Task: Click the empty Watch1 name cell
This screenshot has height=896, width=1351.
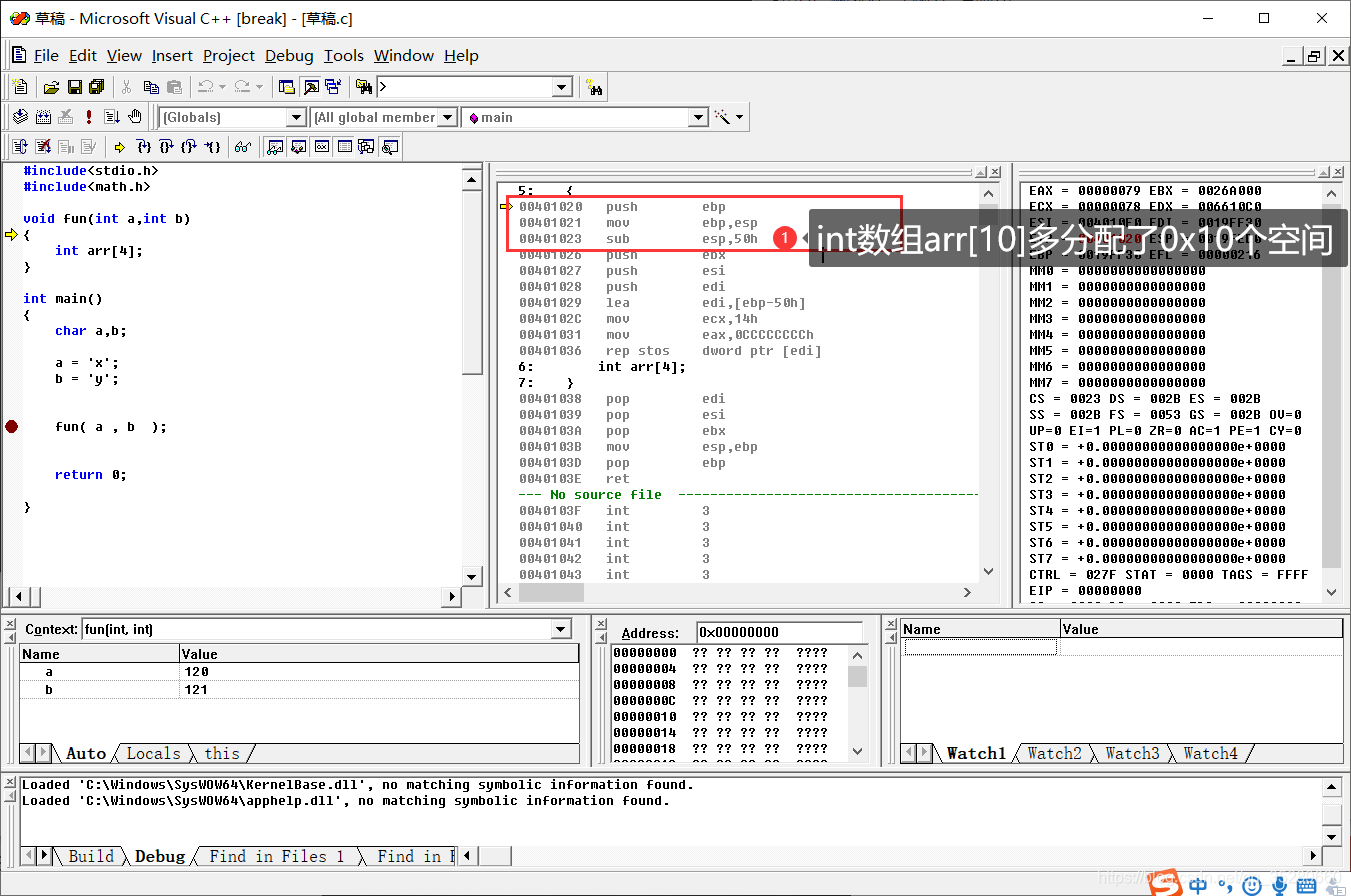Action: coord(980,647)
